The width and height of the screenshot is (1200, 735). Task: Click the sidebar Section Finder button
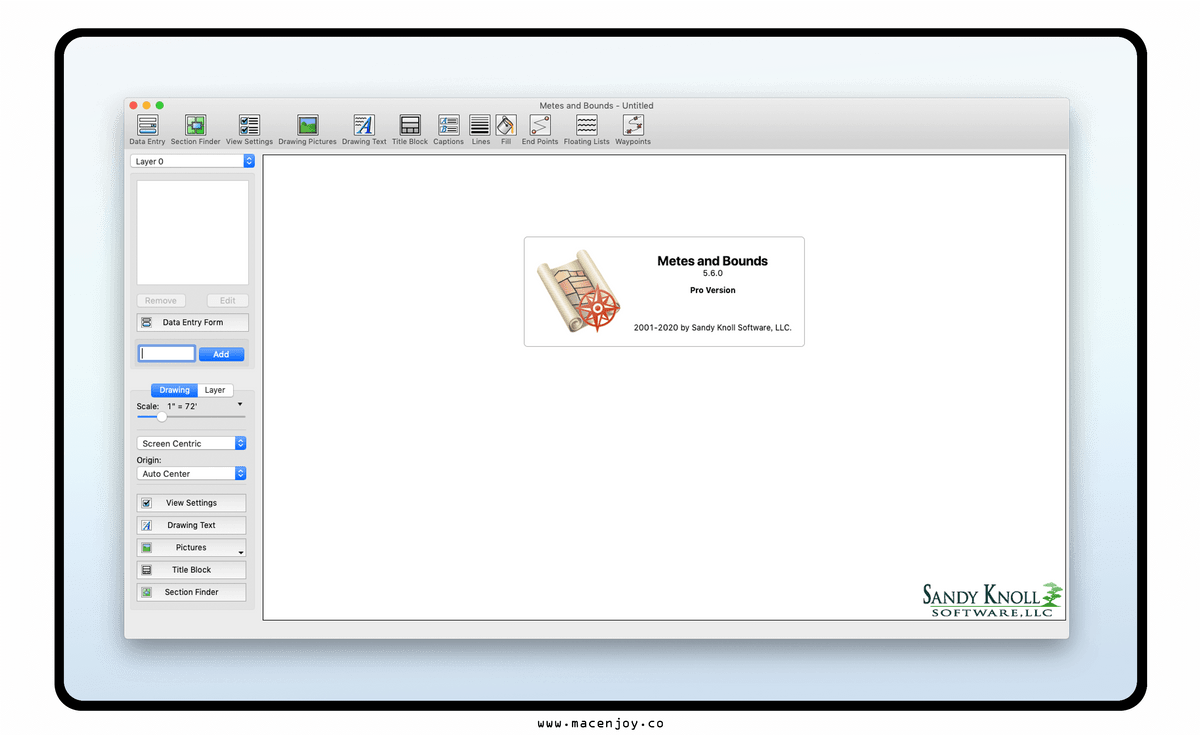click(x=191, y=592)
